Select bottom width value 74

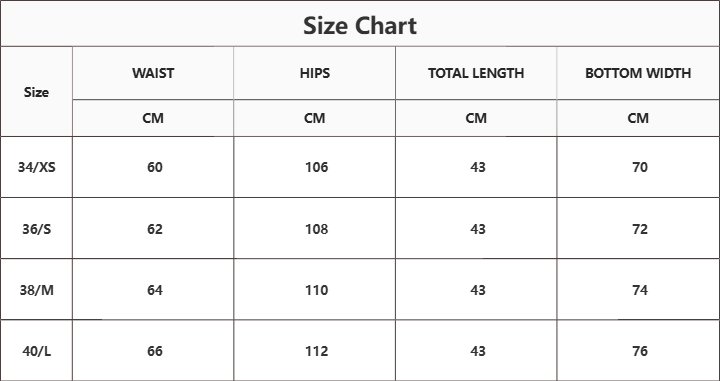(640, 290)
